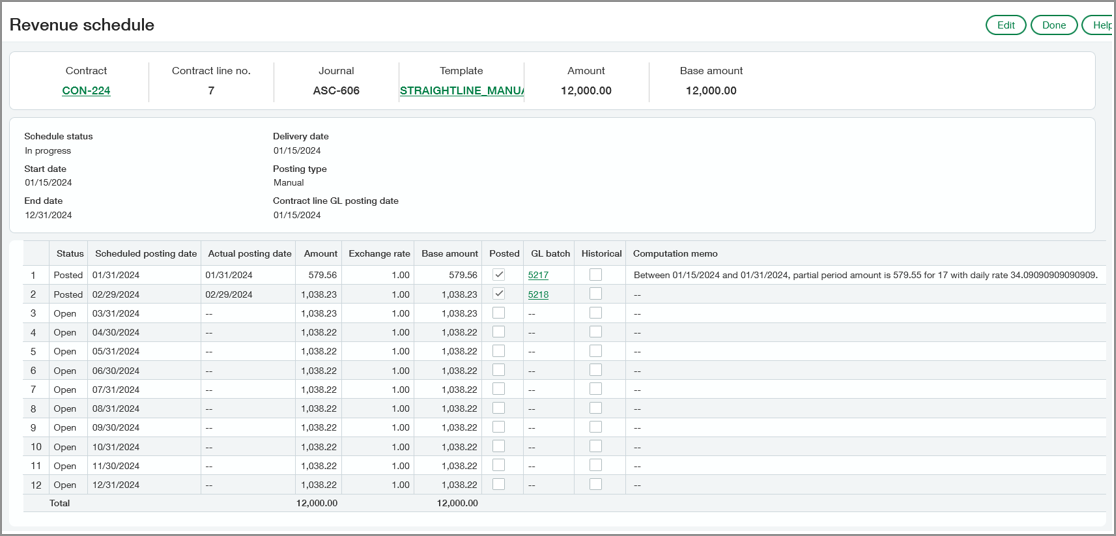This screenshot has width=1116, height=536.
Task: Open GL batch 5217 link
Action: (538, 275)
